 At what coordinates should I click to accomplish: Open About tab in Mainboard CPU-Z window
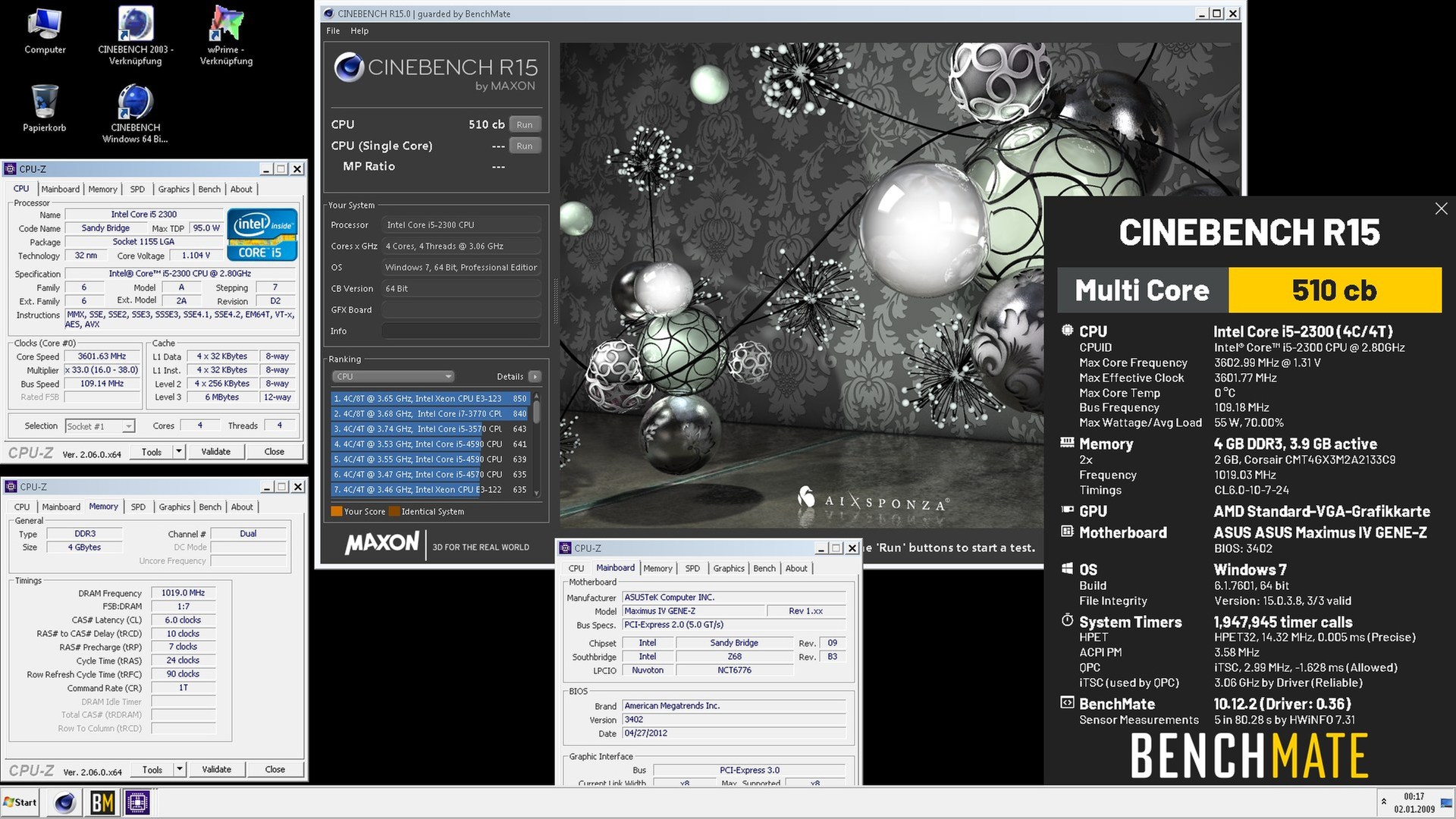[x=796, y=568]
